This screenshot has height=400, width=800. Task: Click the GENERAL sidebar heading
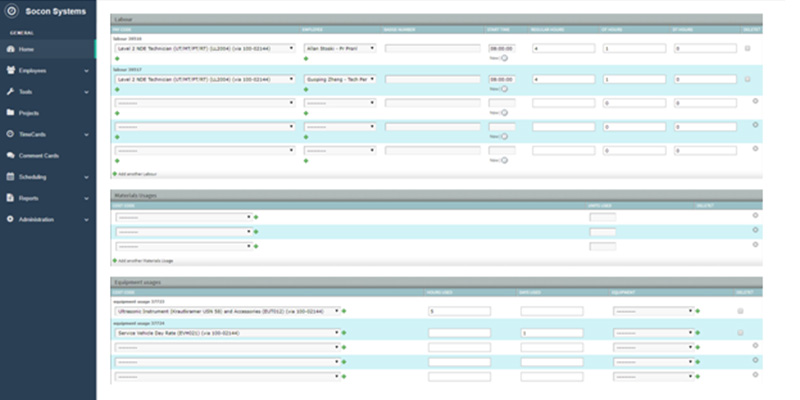coord(22,33)
